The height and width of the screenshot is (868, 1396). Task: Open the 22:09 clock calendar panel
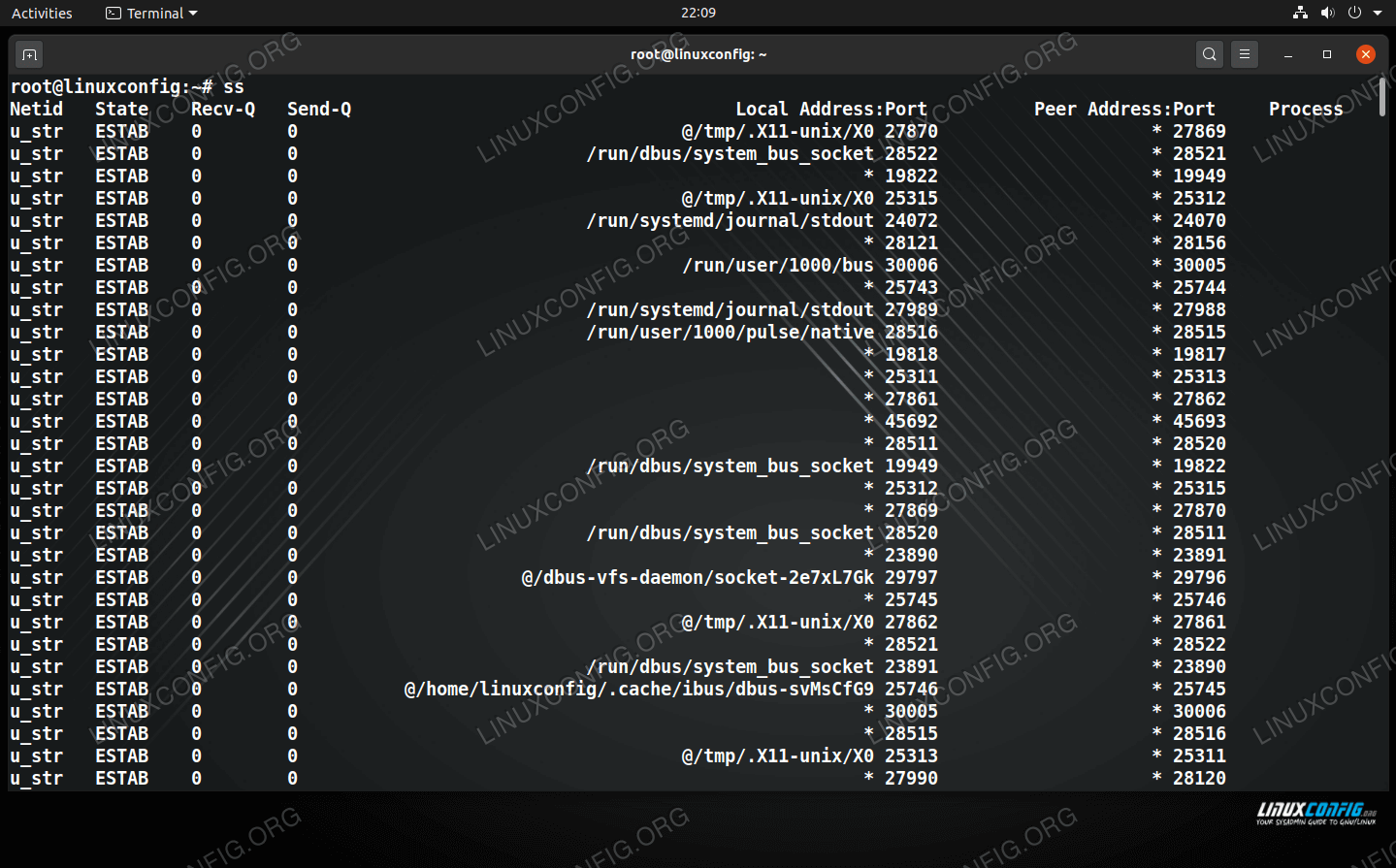pyautogui.click(x=698, y=13)
